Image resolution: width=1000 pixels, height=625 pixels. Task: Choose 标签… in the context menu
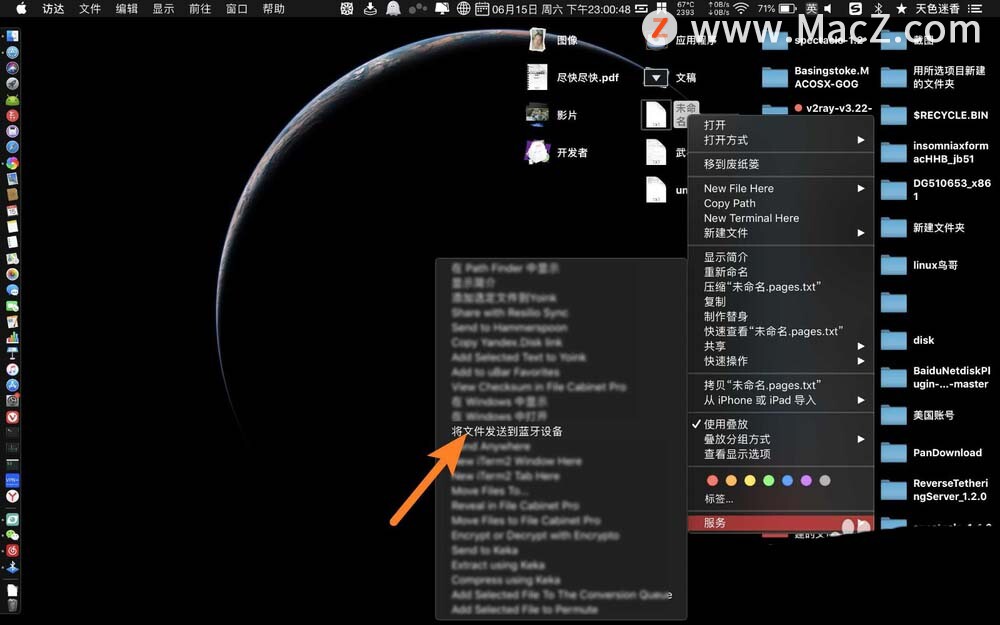(781, 499)
